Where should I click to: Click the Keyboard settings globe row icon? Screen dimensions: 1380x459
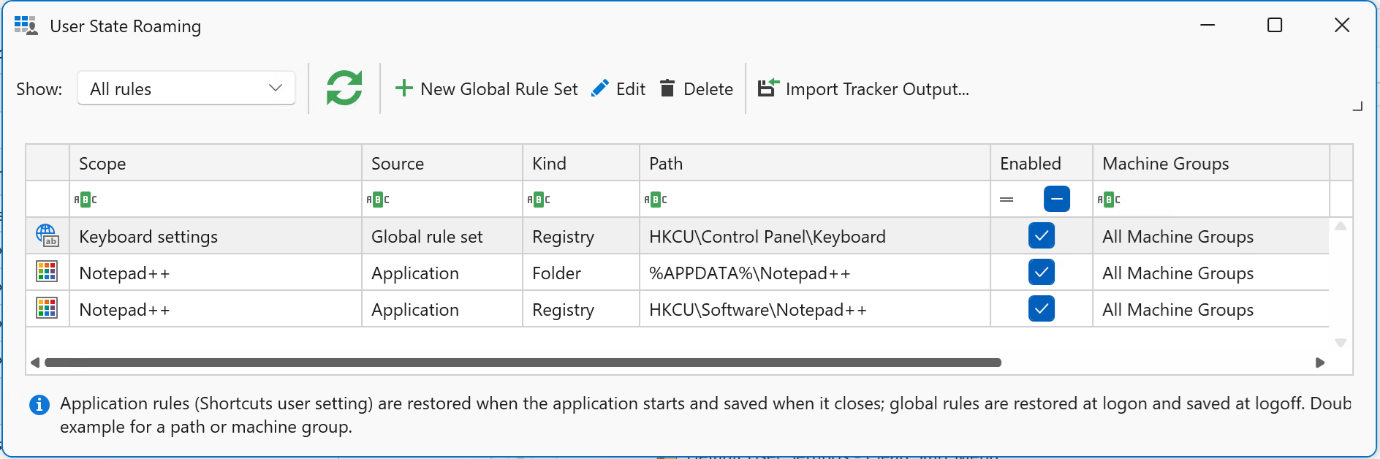coord(47,236)
